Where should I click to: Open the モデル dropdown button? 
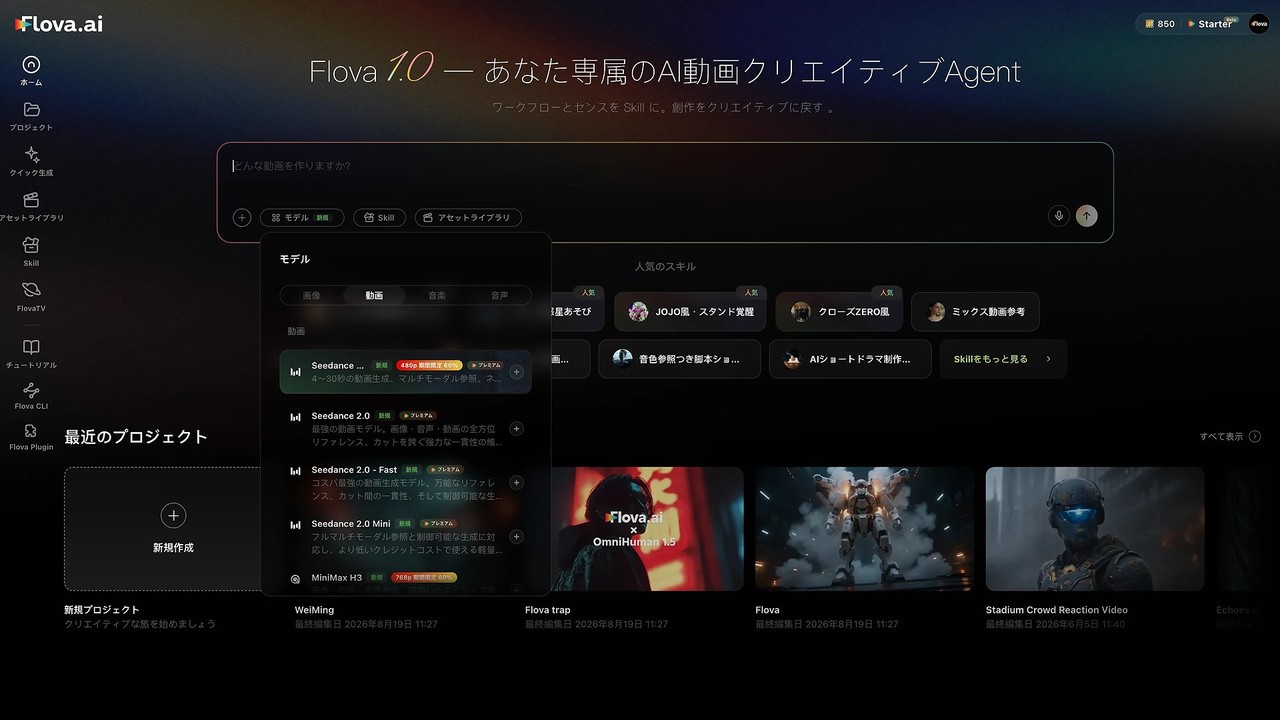(x=302, y=217)
